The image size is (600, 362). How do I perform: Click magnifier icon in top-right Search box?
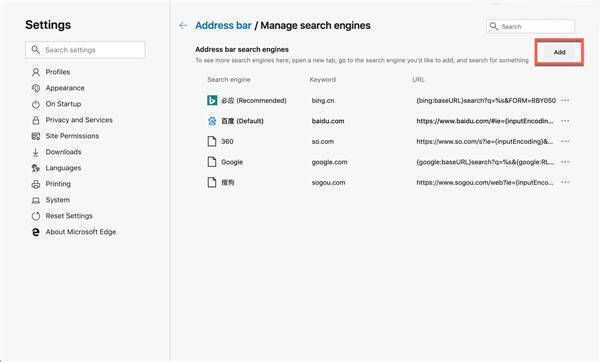click(x=494, y=26)
